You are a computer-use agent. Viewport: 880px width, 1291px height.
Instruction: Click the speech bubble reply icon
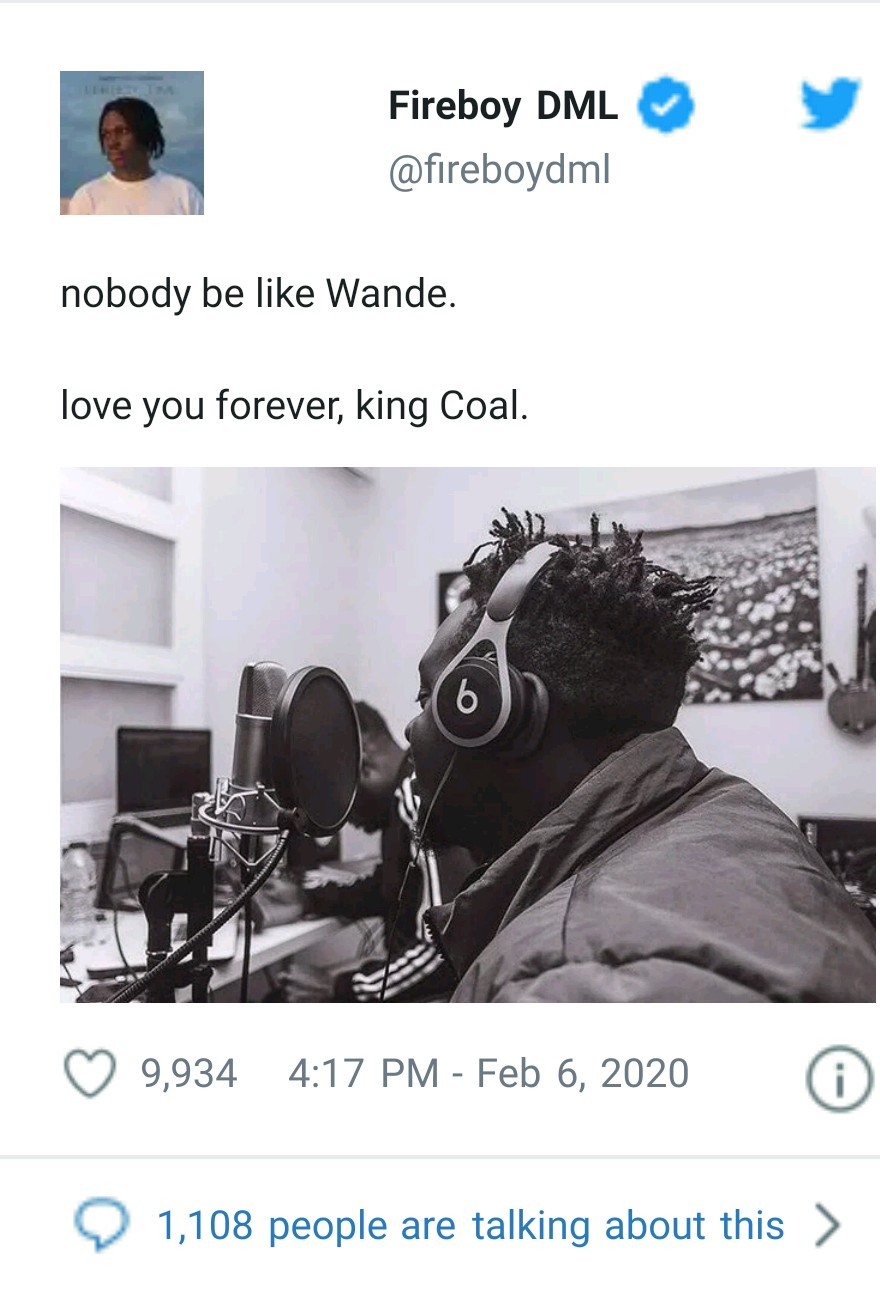point(102,1225)
